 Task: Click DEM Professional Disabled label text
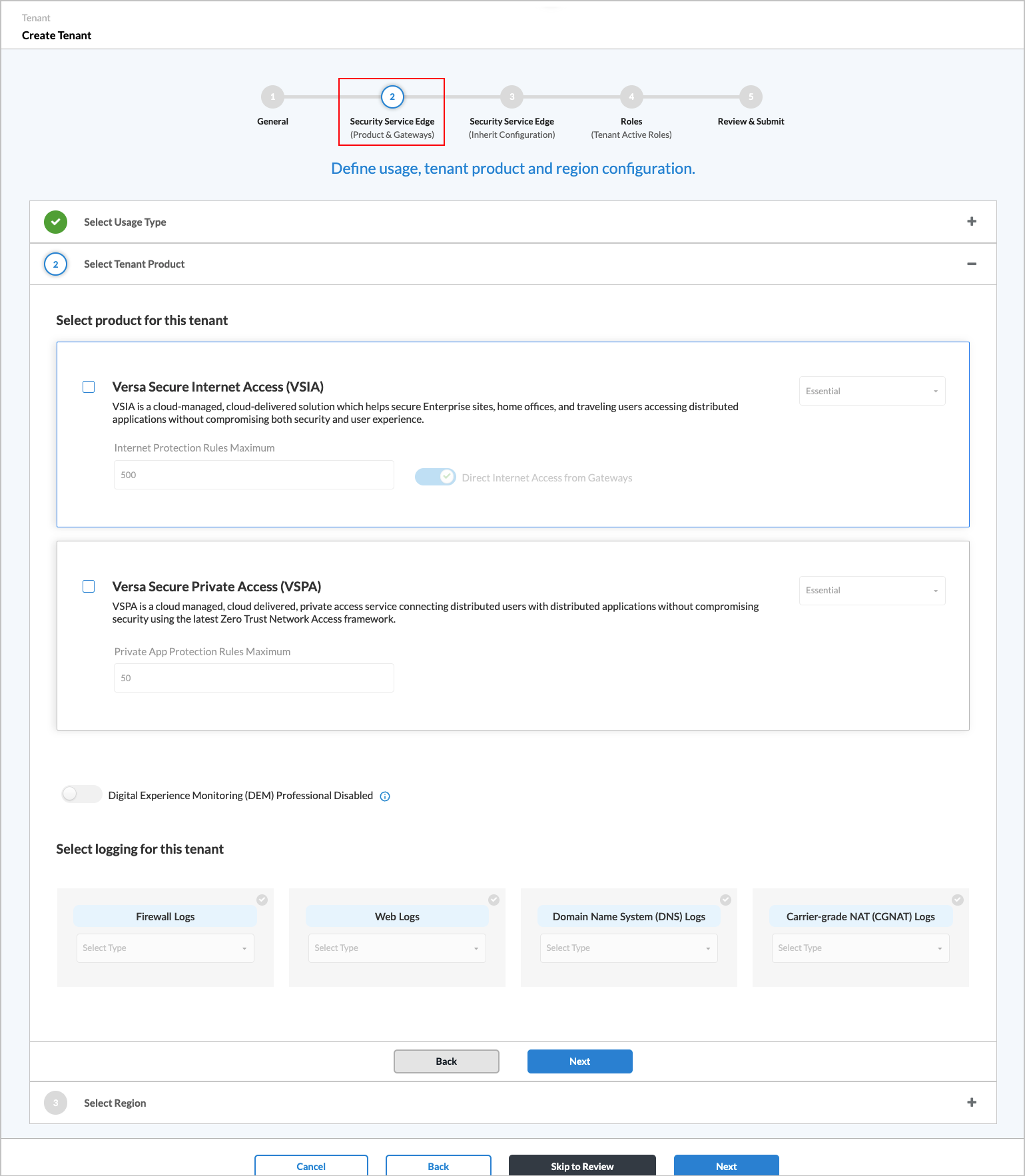click(x=240, y=795)
